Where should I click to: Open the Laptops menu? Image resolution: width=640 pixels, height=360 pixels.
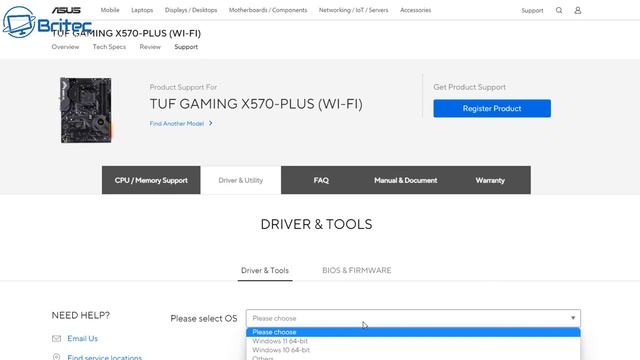(142, 10)
